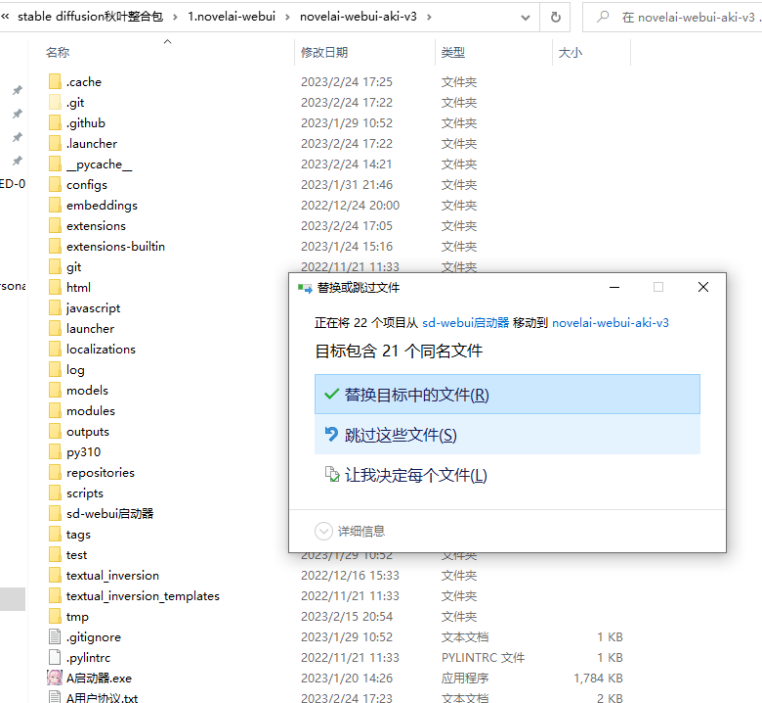The width and height of the screenshot is (762, 703).
Task: Select the repositories folder icon
Action: point(55,472)
